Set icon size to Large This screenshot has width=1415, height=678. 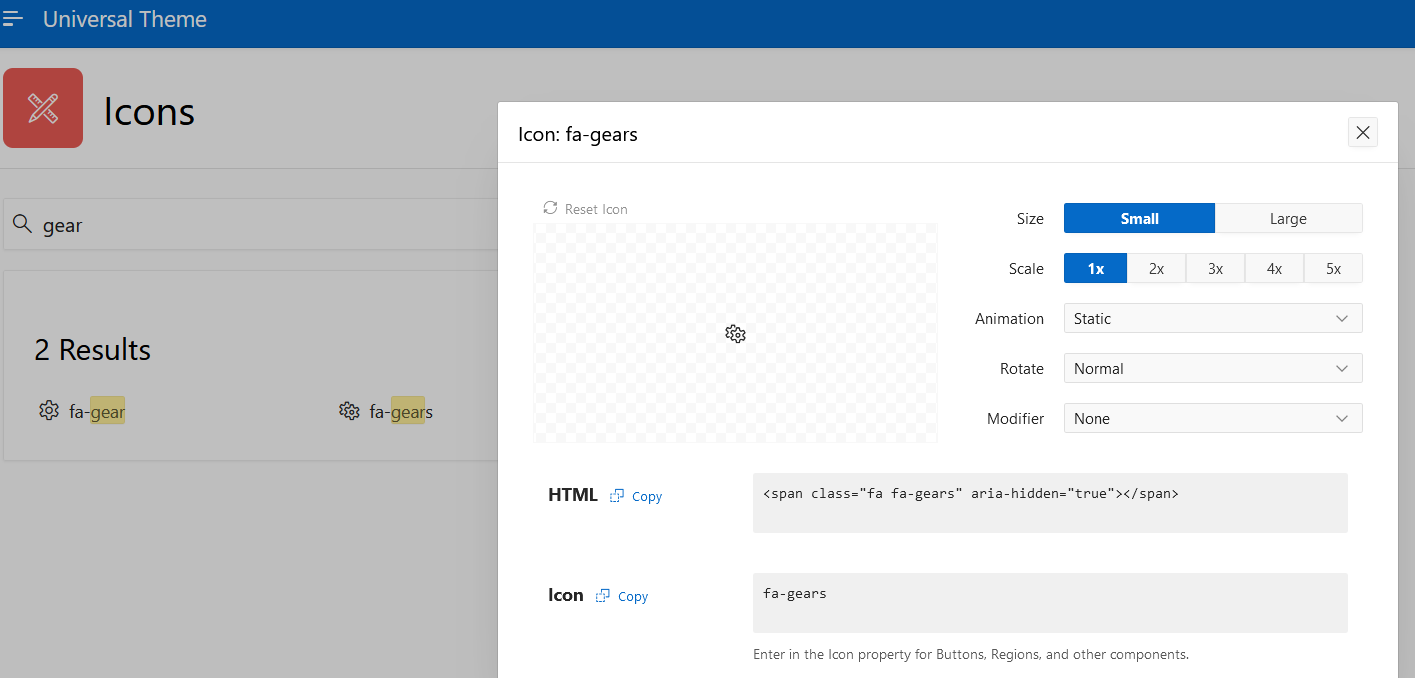1288,218
